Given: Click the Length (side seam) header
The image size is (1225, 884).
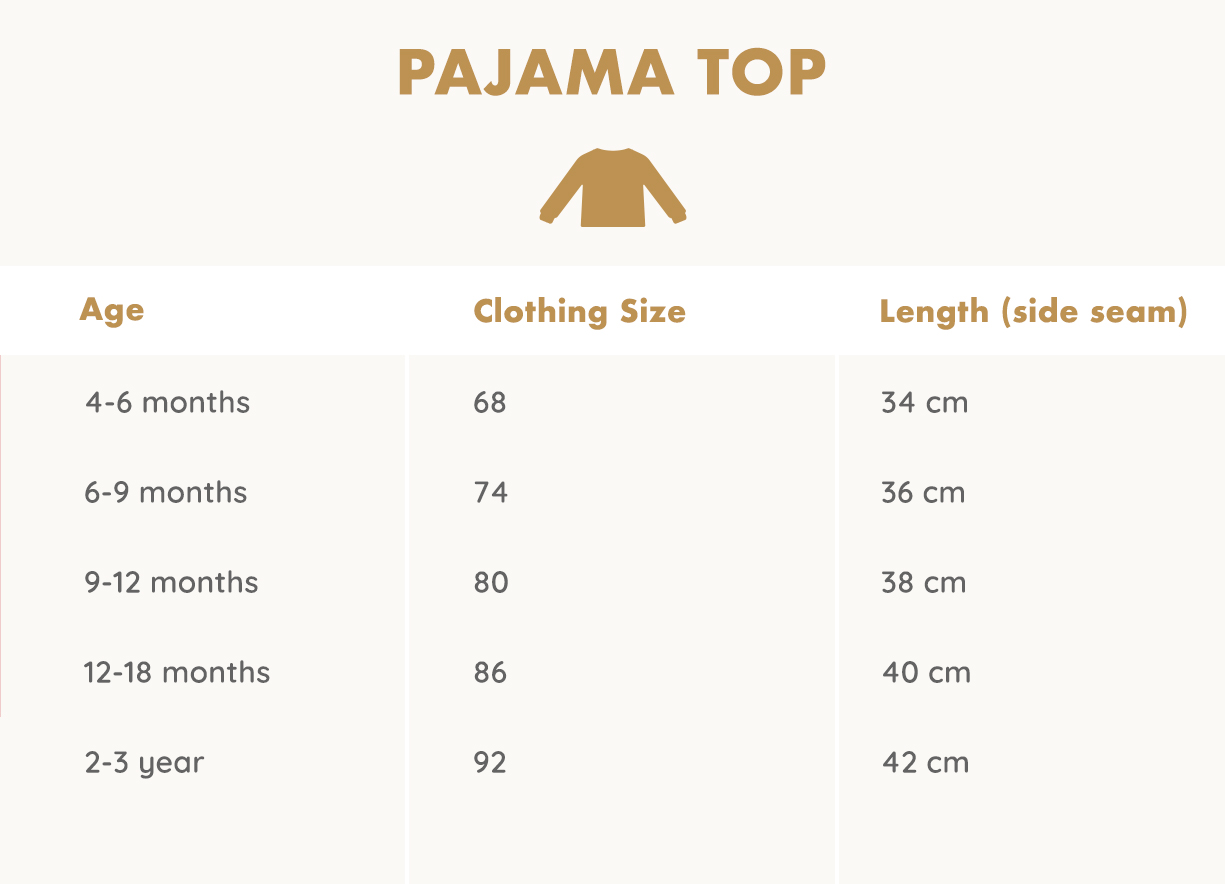Looking at the screenshot, I should 1033,311.
